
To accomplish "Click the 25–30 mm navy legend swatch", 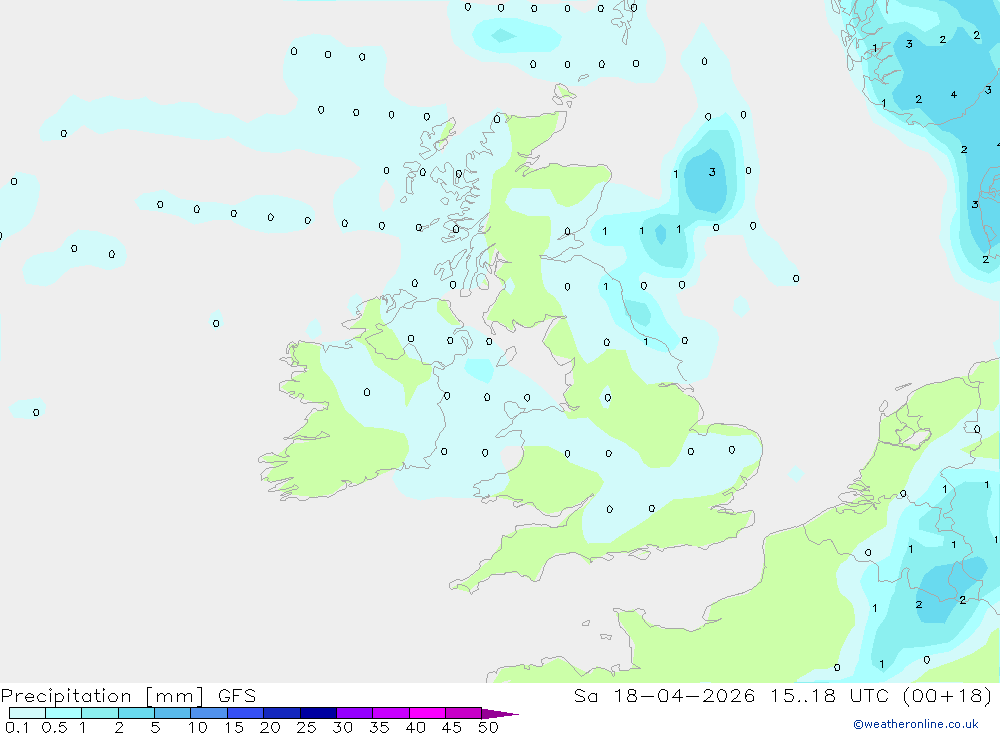I will [x=318, y=713].
